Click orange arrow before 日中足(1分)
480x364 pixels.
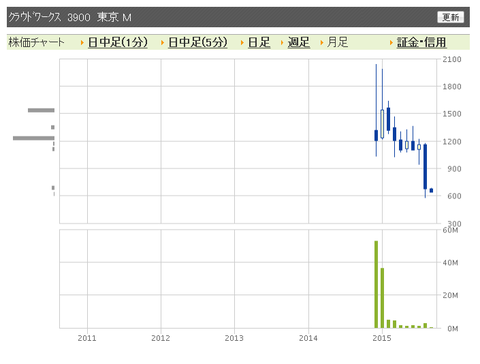point(82,43)
